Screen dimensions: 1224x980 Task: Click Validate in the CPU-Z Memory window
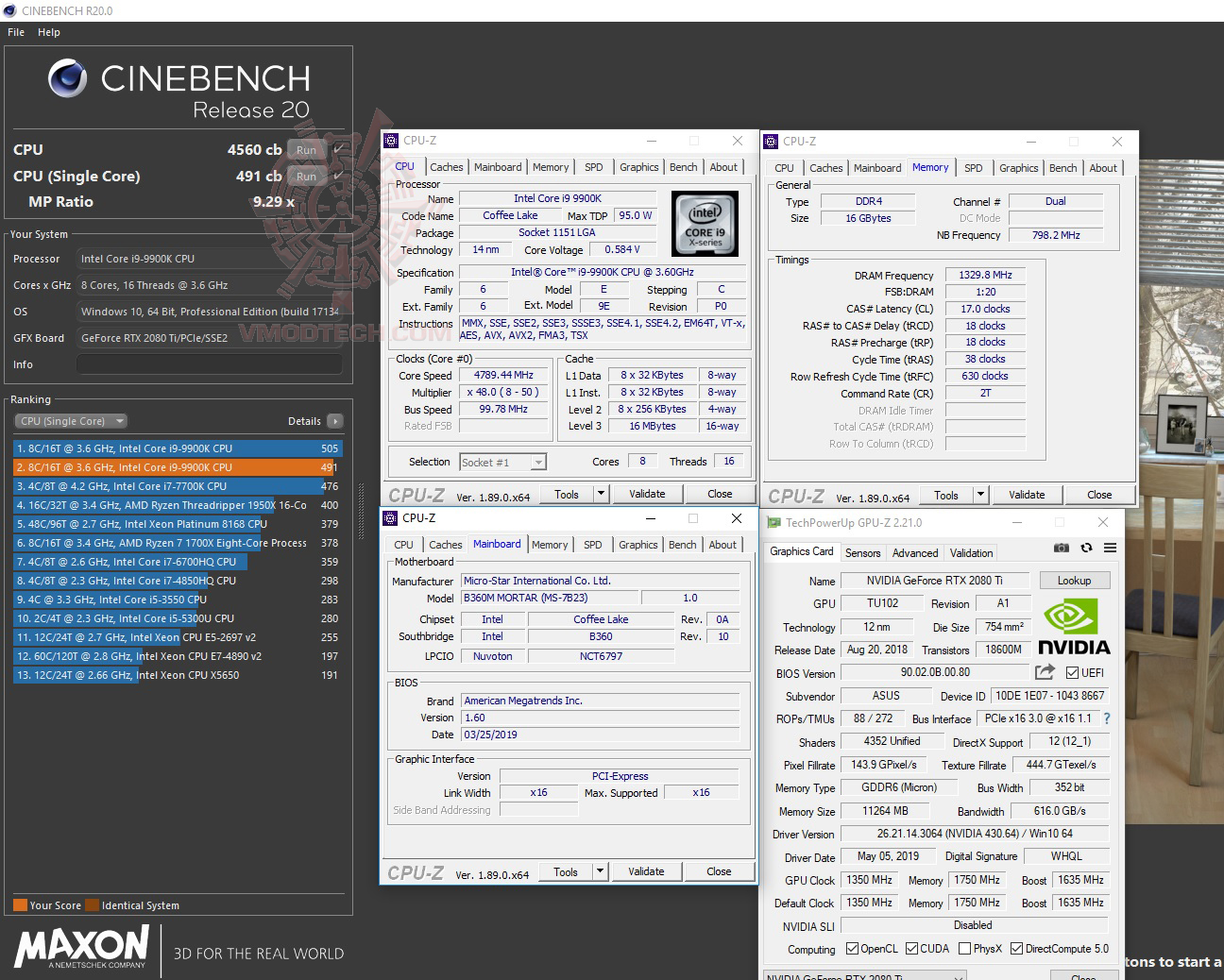pos(1027,495)
